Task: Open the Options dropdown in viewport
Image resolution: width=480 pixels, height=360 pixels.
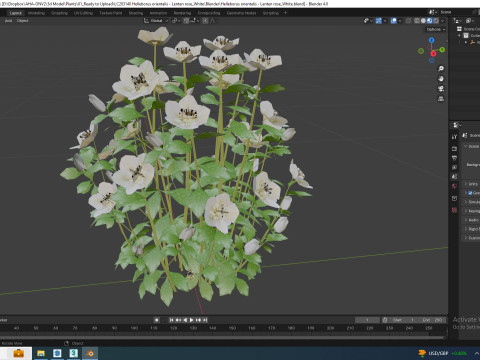Action: point(435,29)
